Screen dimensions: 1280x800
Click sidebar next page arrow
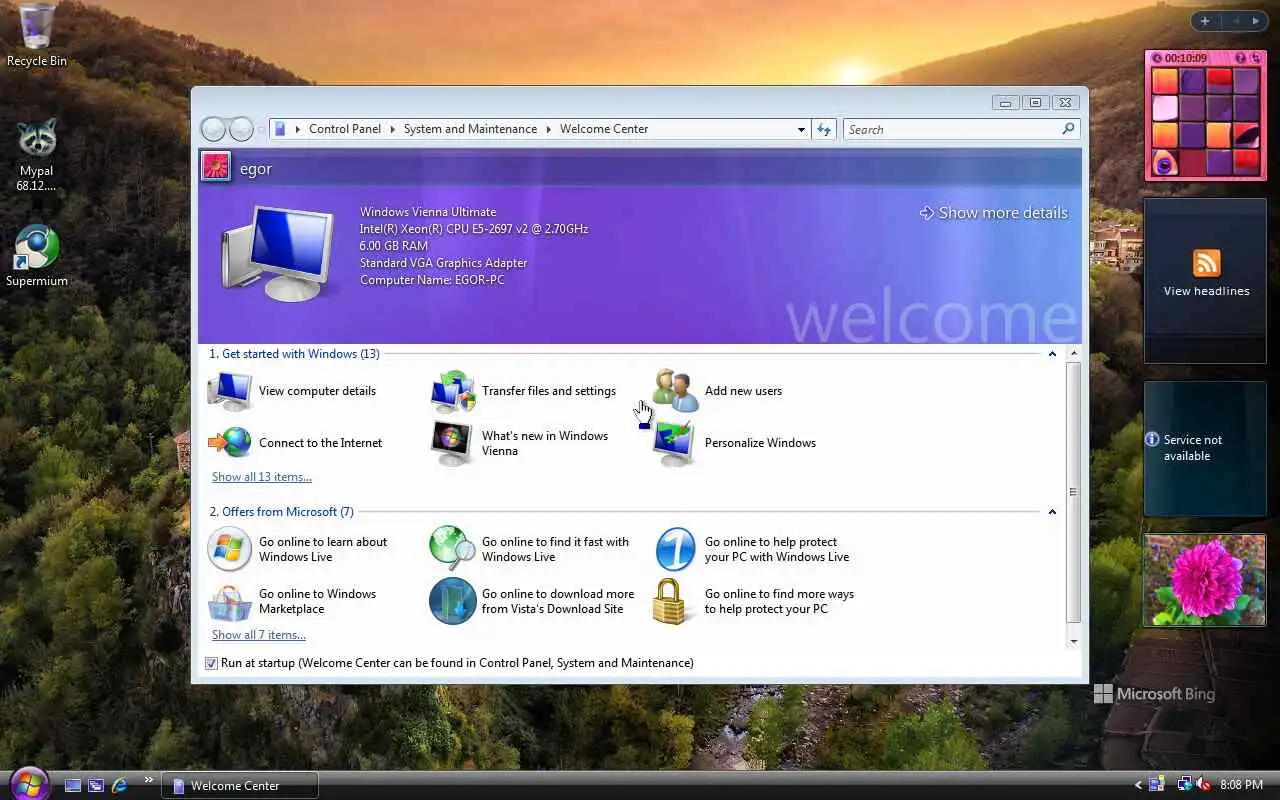point(1256,21)
